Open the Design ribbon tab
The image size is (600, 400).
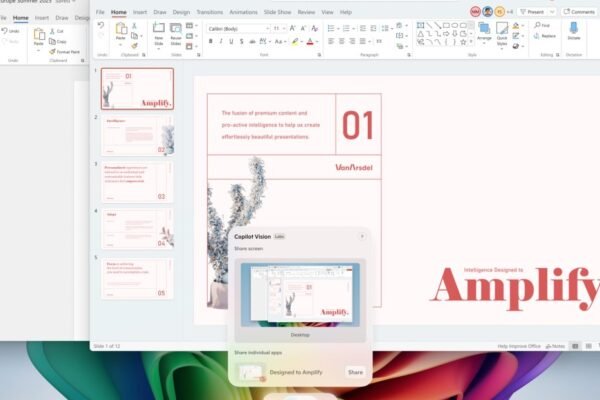pyautogui.click(x=182, y=12)
